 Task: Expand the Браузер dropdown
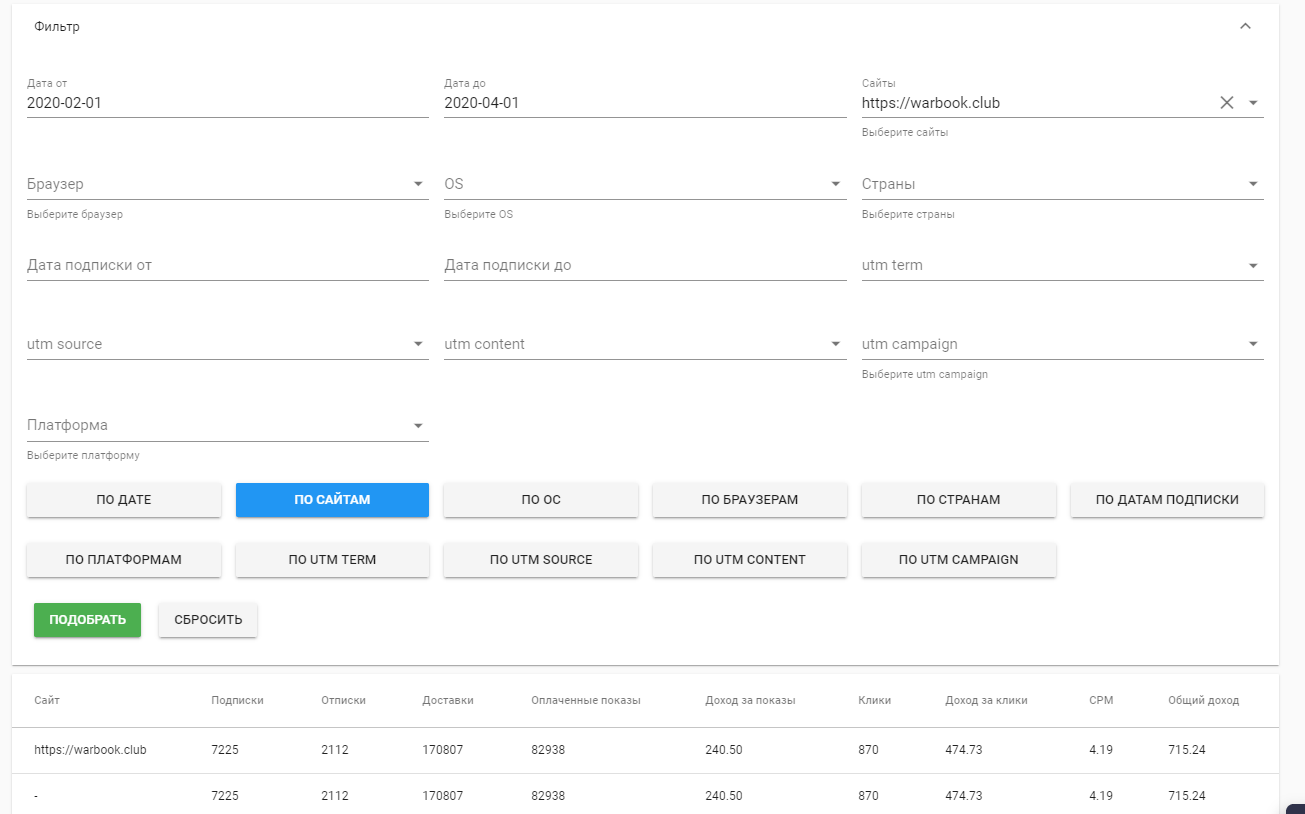418,184
